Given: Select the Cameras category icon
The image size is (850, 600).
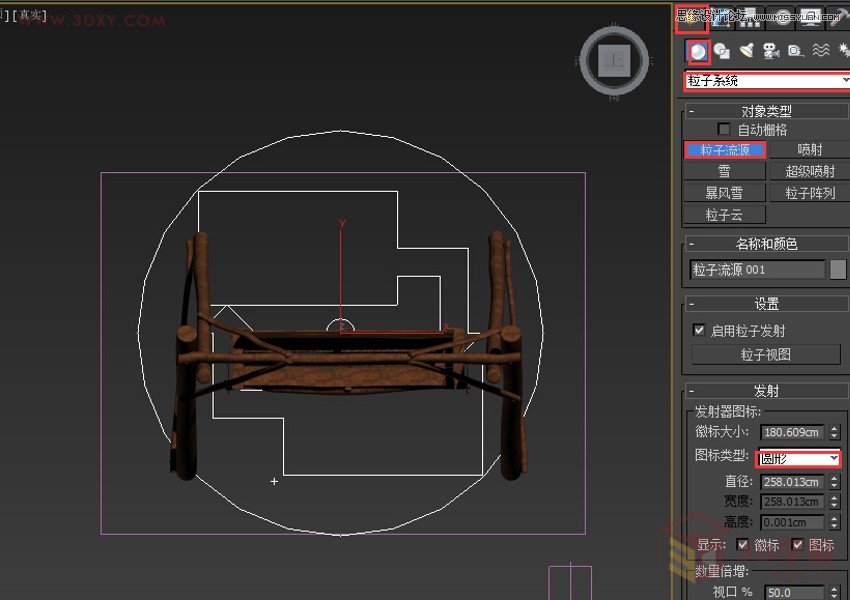Looking at the screenshot, I should pyautogui.click(x=771, y=50).
